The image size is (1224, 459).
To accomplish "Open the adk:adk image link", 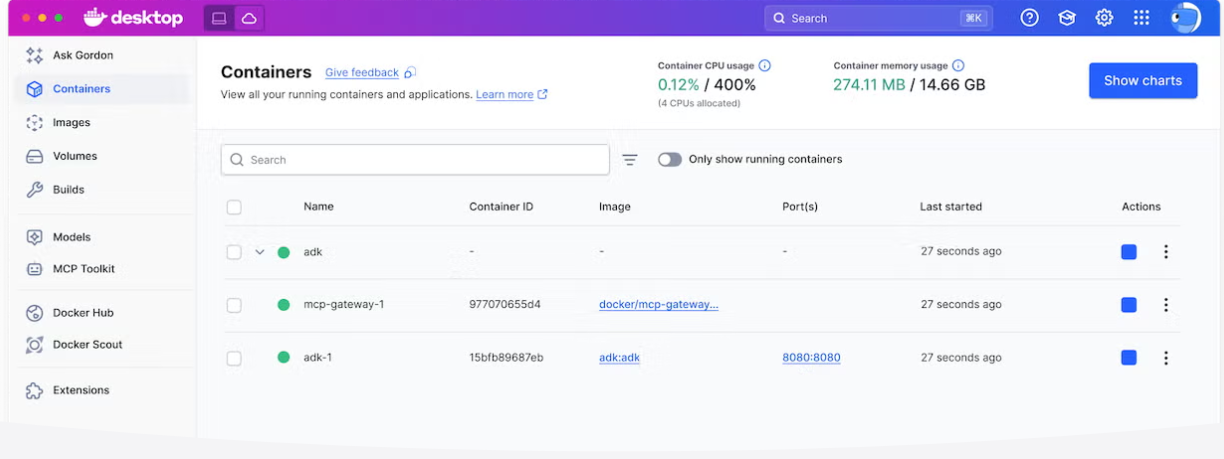I will [x=619, y=358].
